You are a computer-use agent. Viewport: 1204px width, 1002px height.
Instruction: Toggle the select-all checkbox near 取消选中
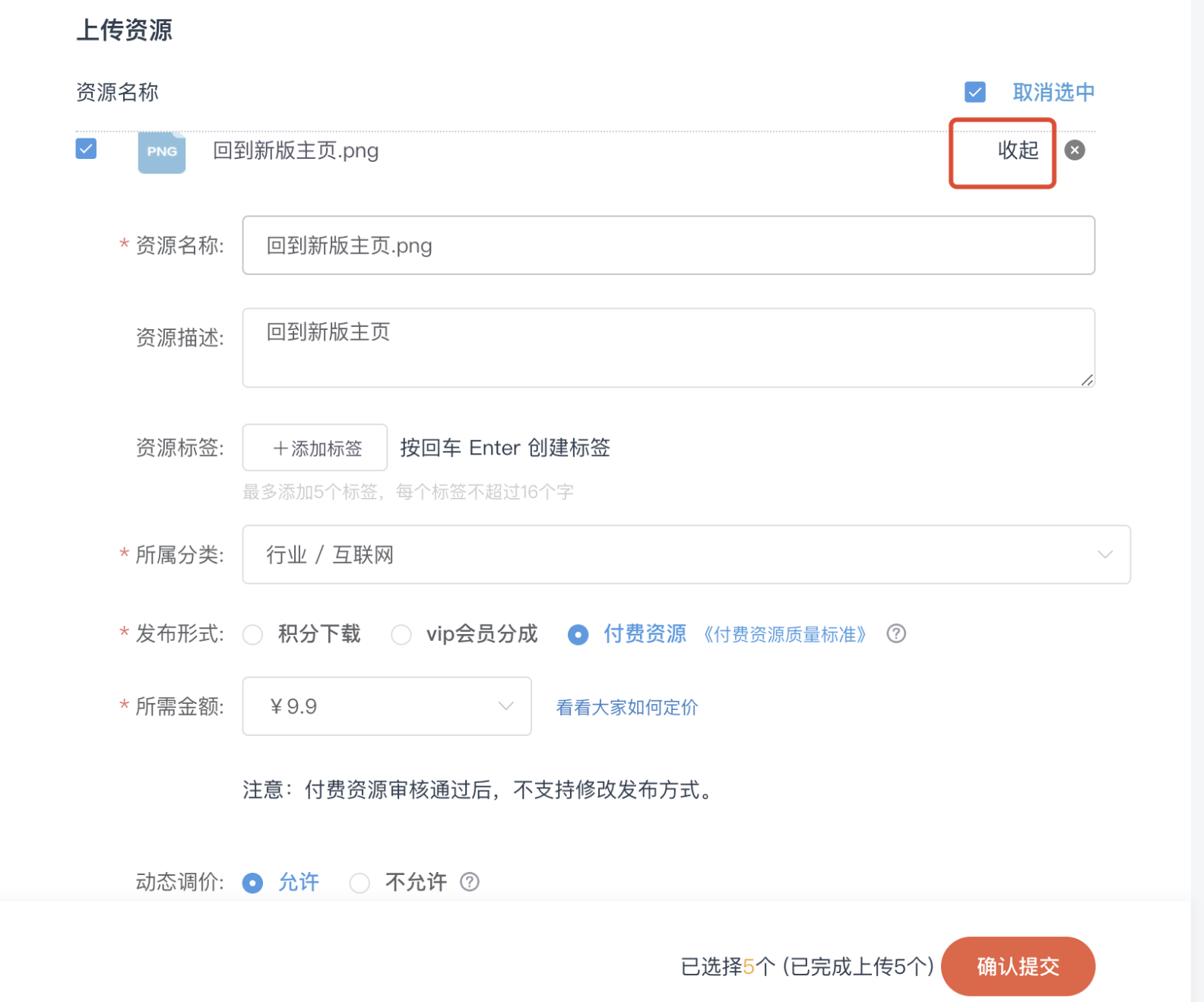pyautogui.click(x=975, y=92)
